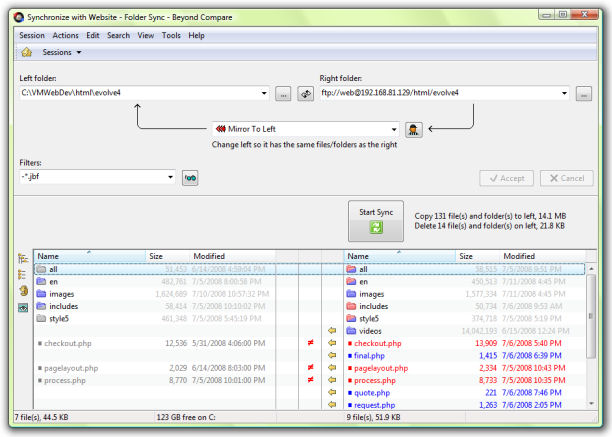612x437 pixels.
Task: Sort right pane by Modified column
Action: tap(543, 256)
